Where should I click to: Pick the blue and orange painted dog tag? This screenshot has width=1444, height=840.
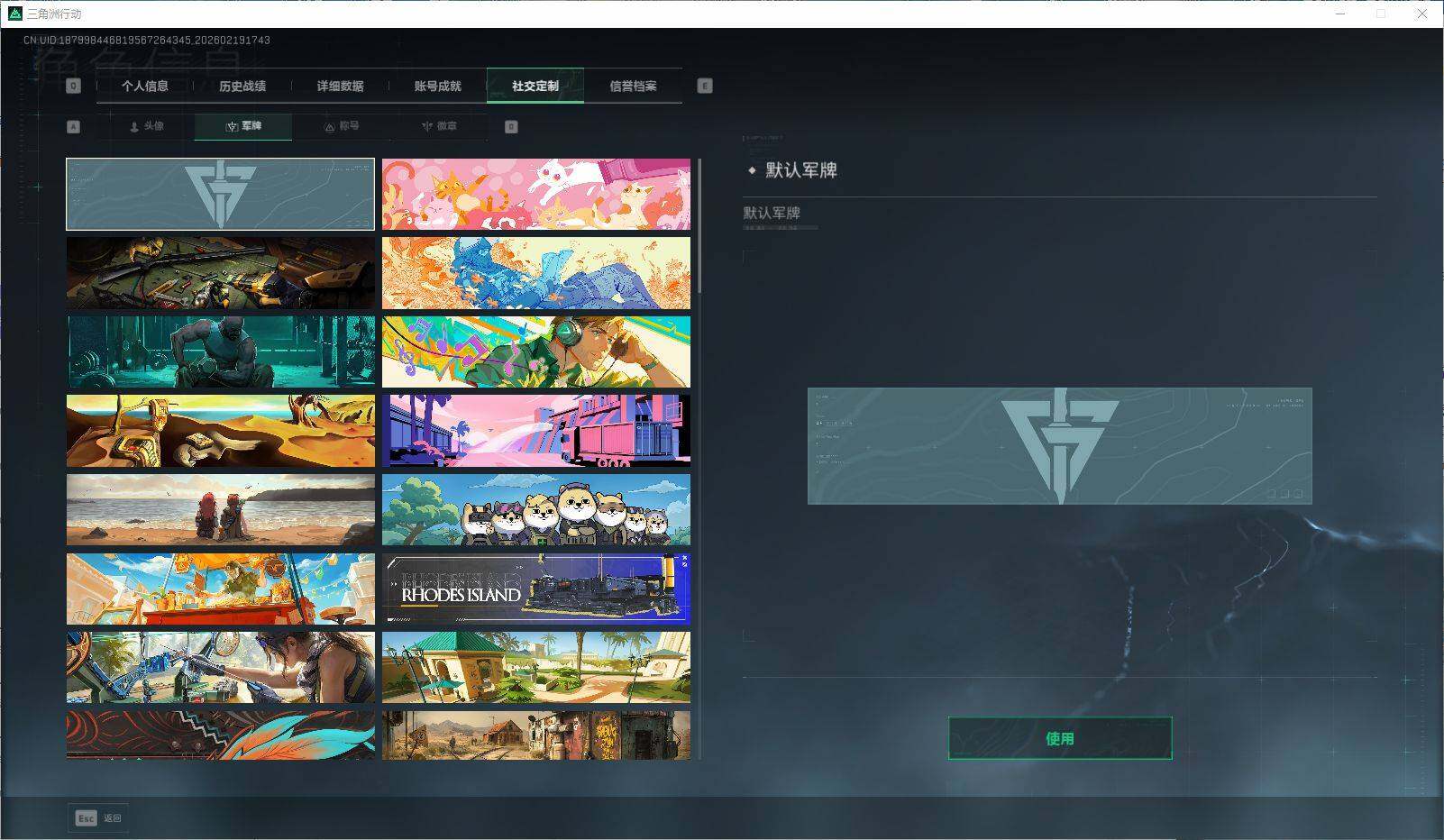click(x=536, y=273)
